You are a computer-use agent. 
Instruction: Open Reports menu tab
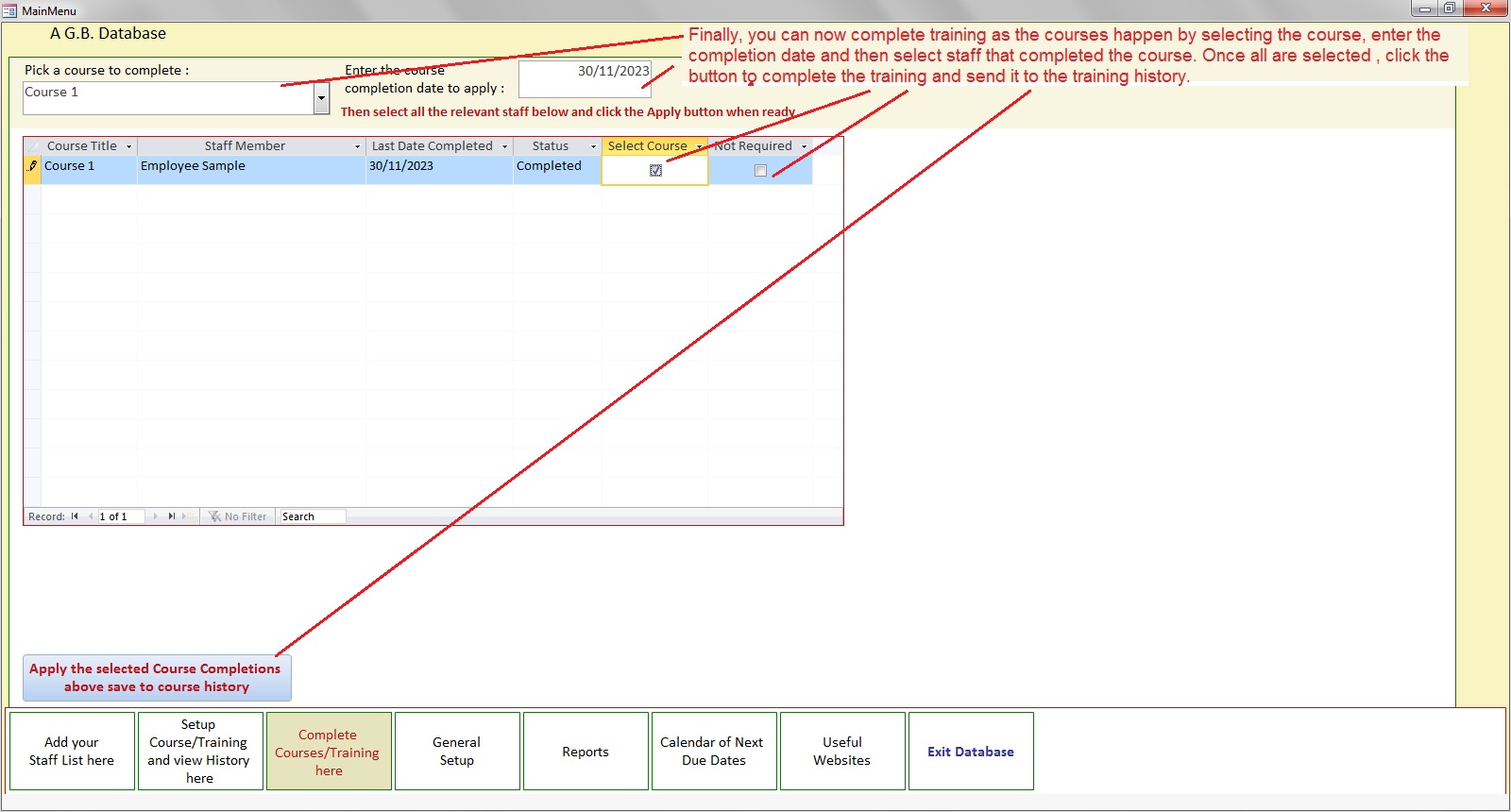point(586,752)
